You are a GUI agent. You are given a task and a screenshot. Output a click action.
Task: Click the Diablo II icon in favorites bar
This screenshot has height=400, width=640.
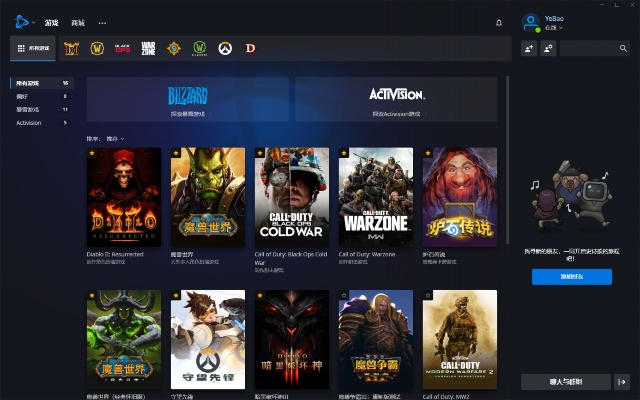(72, 48)
